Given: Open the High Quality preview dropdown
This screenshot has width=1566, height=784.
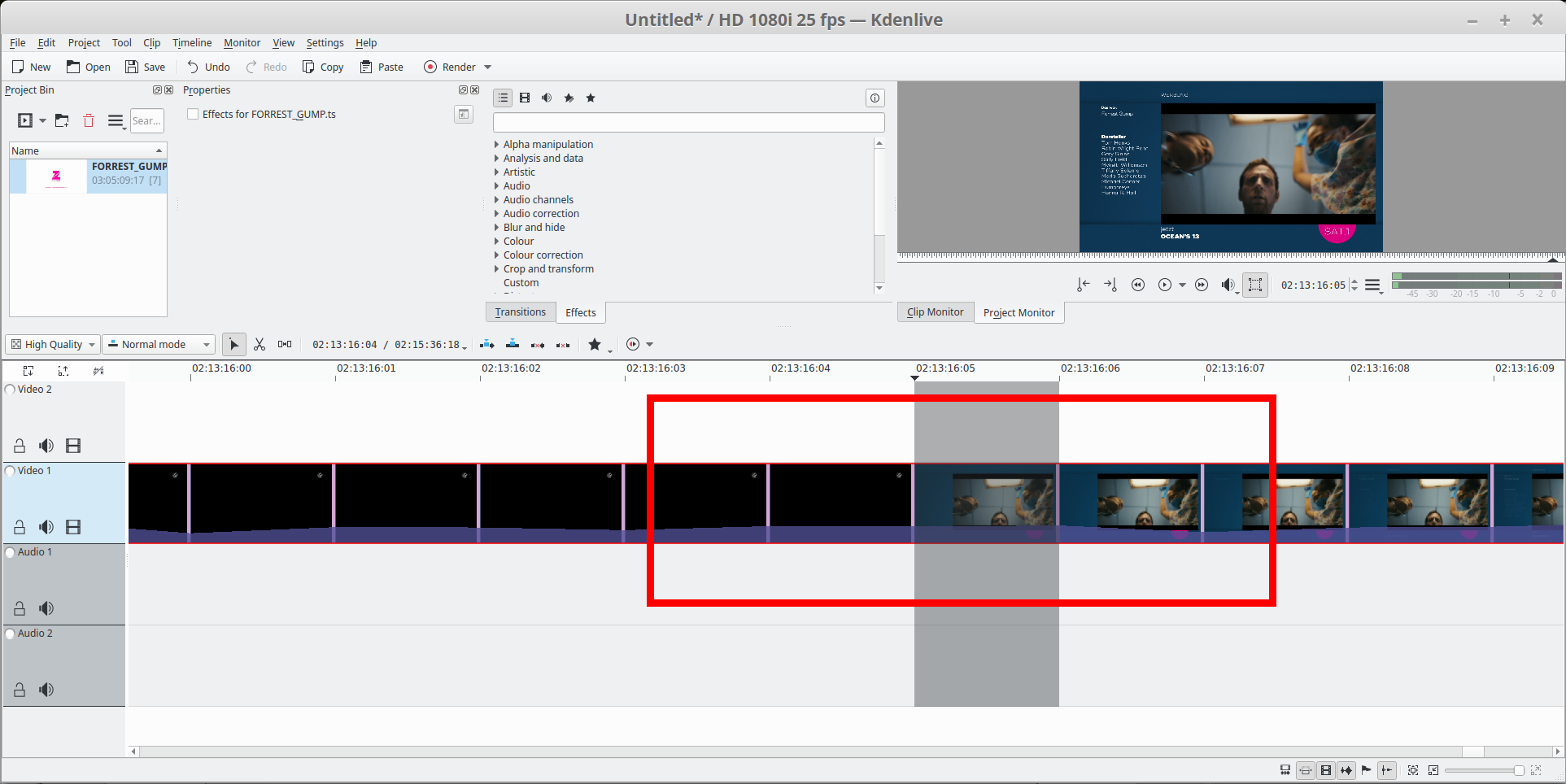Looking at the screenshot, I should coord(53,345).
